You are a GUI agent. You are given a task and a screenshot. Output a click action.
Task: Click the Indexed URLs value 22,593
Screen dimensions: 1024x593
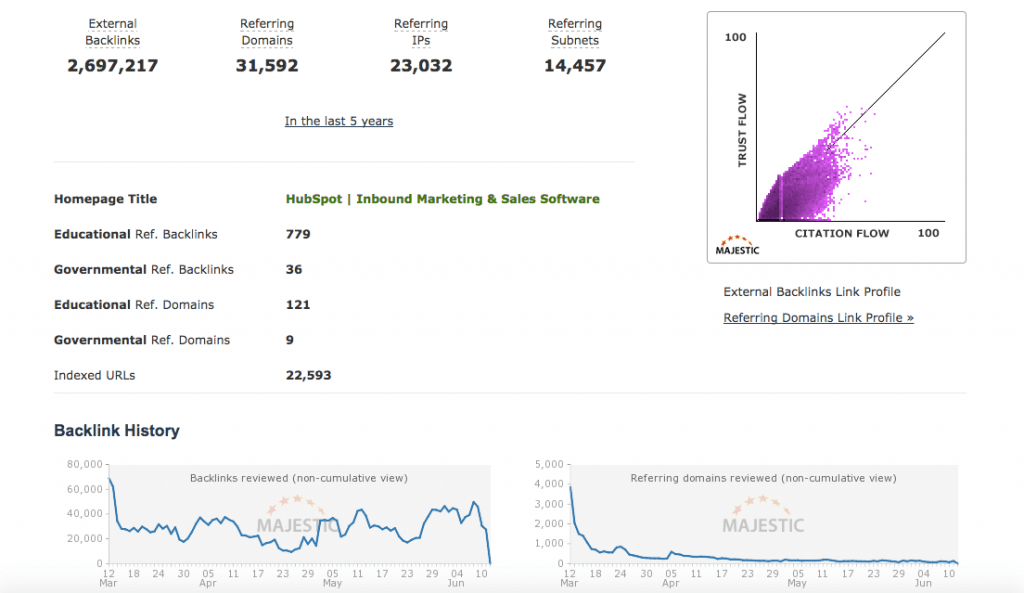(308, 375)
